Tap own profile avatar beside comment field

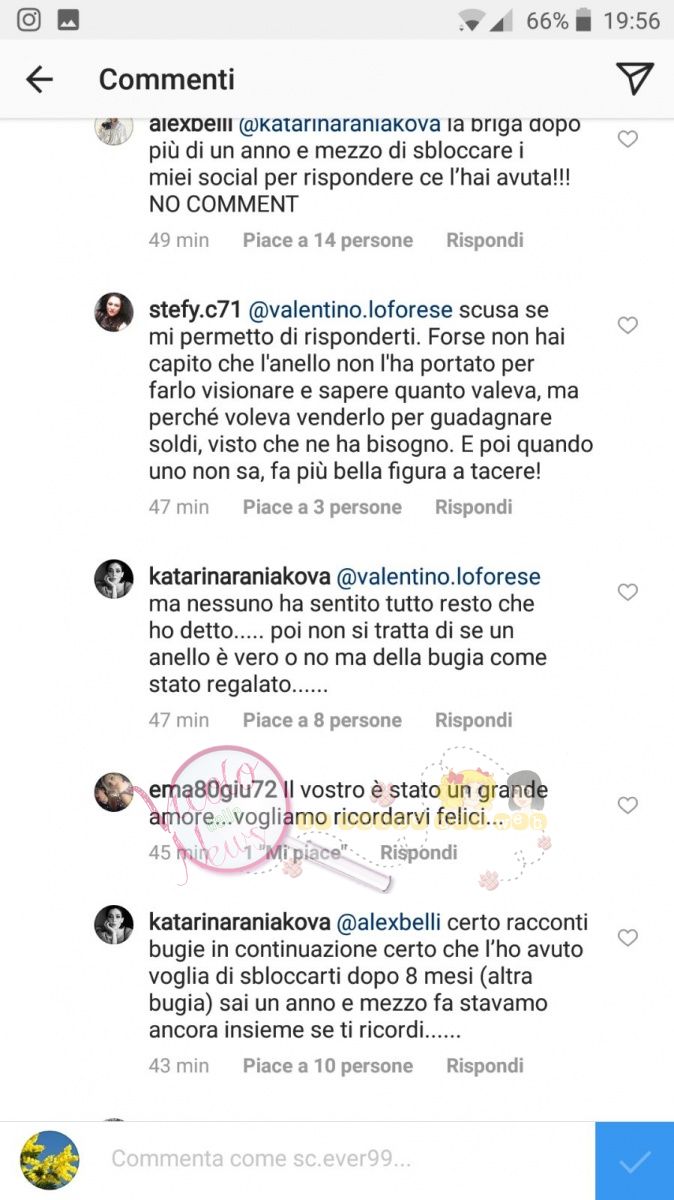(50, 1160)
